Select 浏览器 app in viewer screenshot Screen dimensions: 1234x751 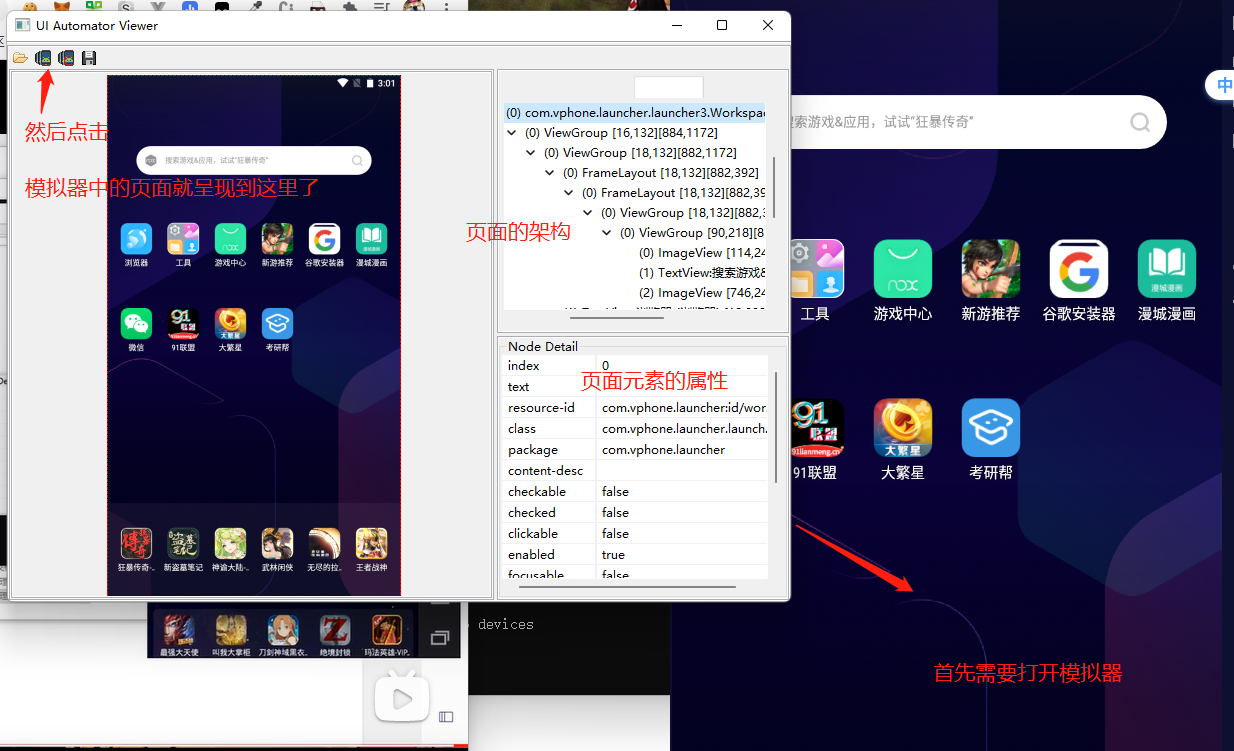[x=136, y=239]
